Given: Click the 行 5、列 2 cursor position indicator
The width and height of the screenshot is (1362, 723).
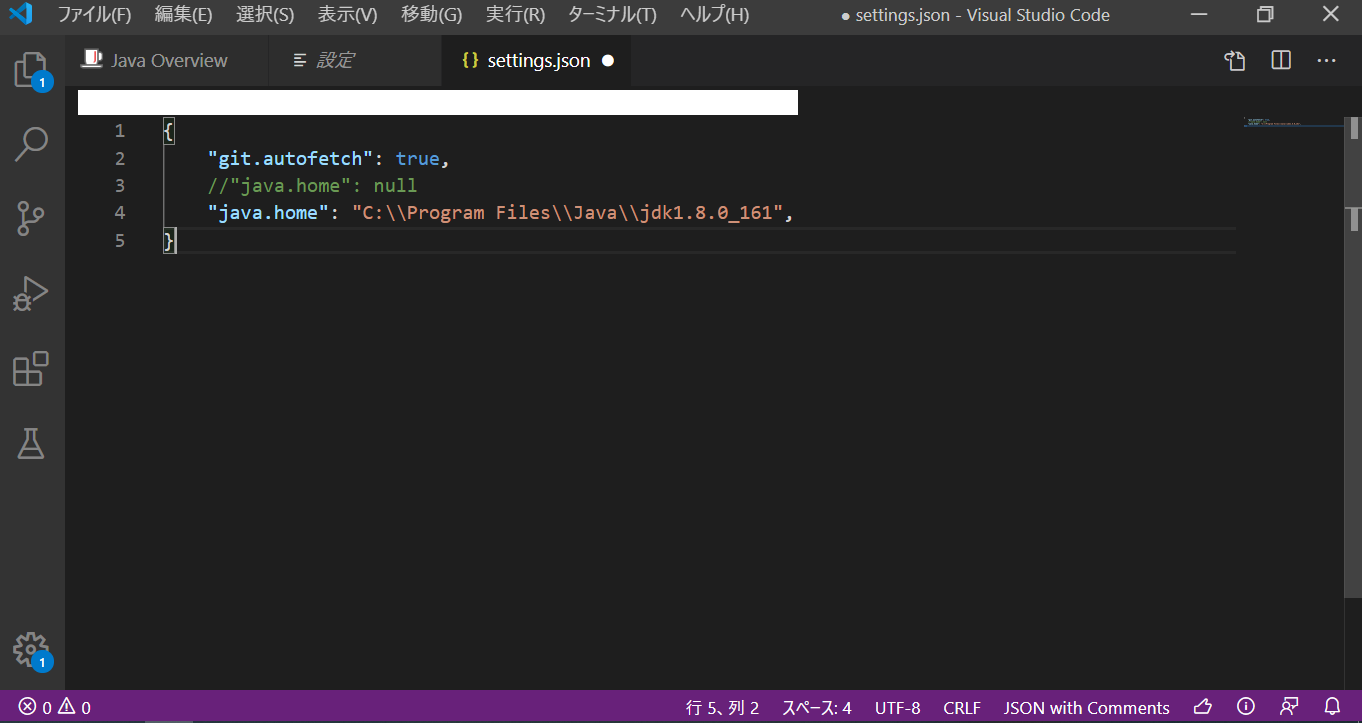Looking at the screenshot, I should pos(723,708).
